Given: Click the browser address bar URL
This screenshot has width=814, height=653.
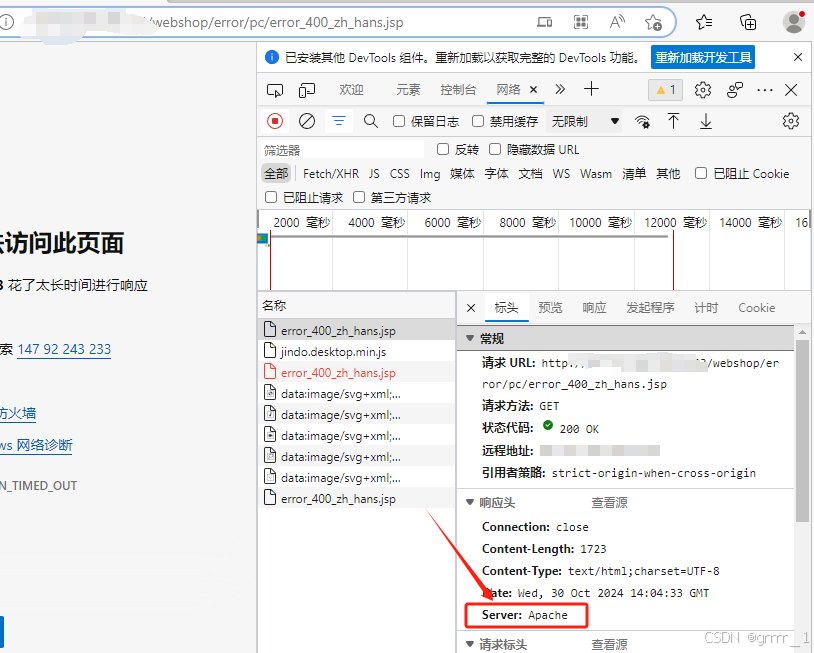Looking at the screenshot, I should pyautogui.click(x=275, y=22).
